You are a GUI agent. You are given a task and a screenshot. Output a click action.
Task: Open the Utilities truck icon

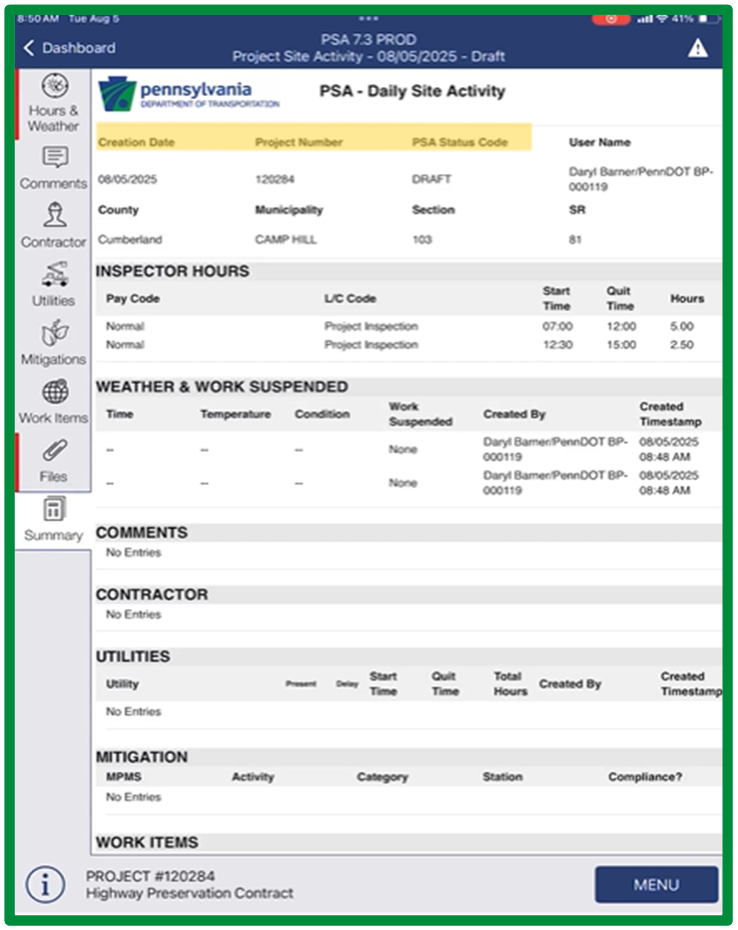[x=55, y=274]
